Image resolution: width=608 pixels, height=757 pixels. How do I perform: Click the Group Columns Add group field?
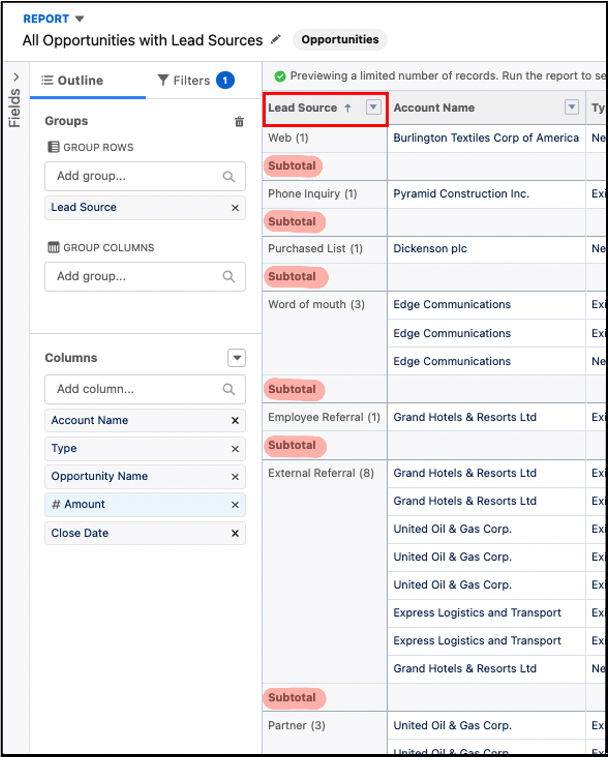click(x=145, y=277)
